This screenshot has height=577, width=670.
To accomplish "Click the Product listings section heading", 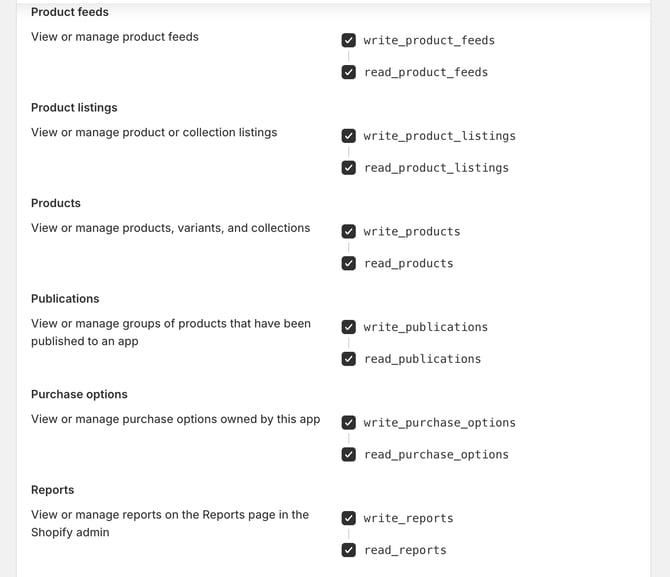I will (74, 107).
